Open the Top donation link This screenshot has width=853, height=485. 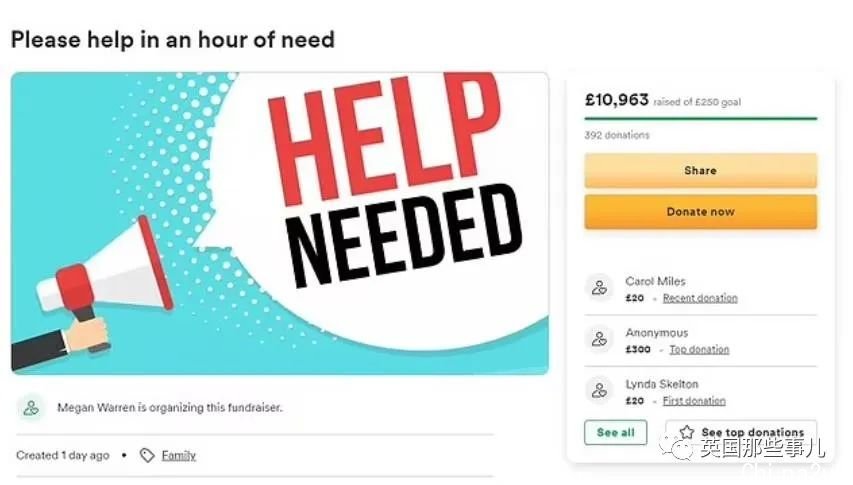pos(699,349)
